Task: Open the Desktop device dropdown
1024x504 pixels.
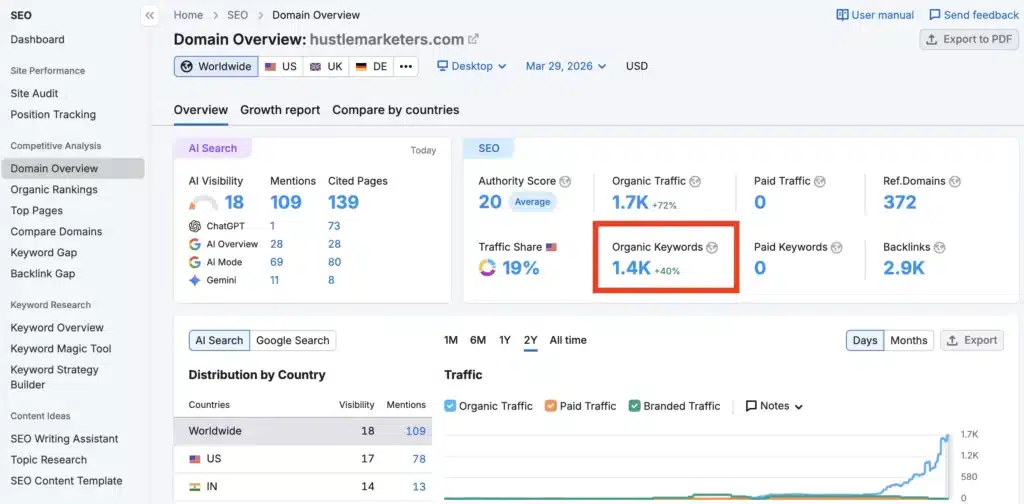Action: click(472, 66)
